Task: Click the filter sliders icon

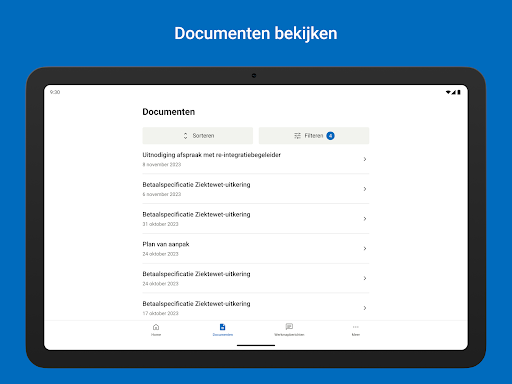Action: point(297,136)
